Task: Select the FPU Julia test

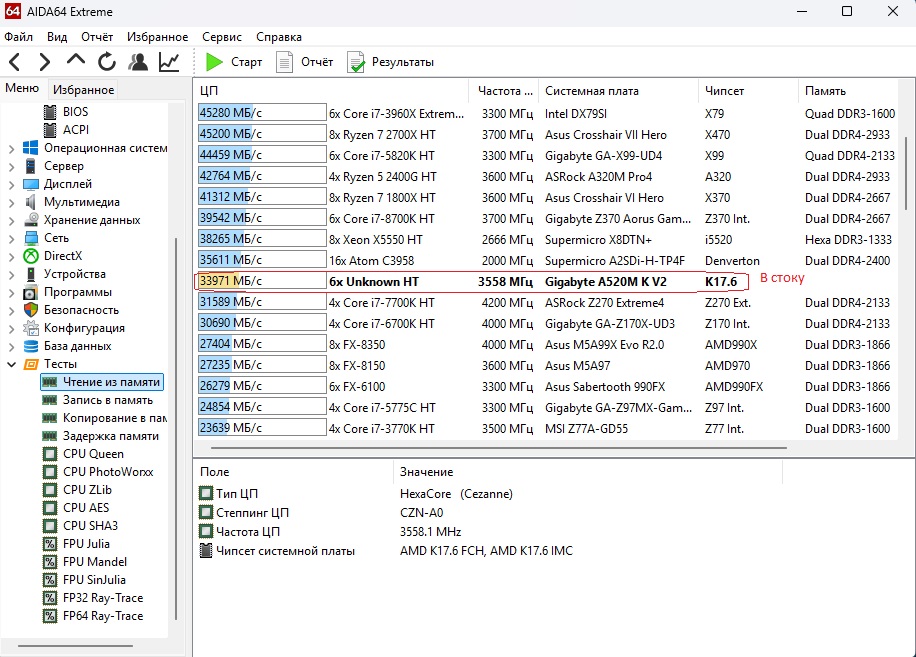Action: (86, 544)
